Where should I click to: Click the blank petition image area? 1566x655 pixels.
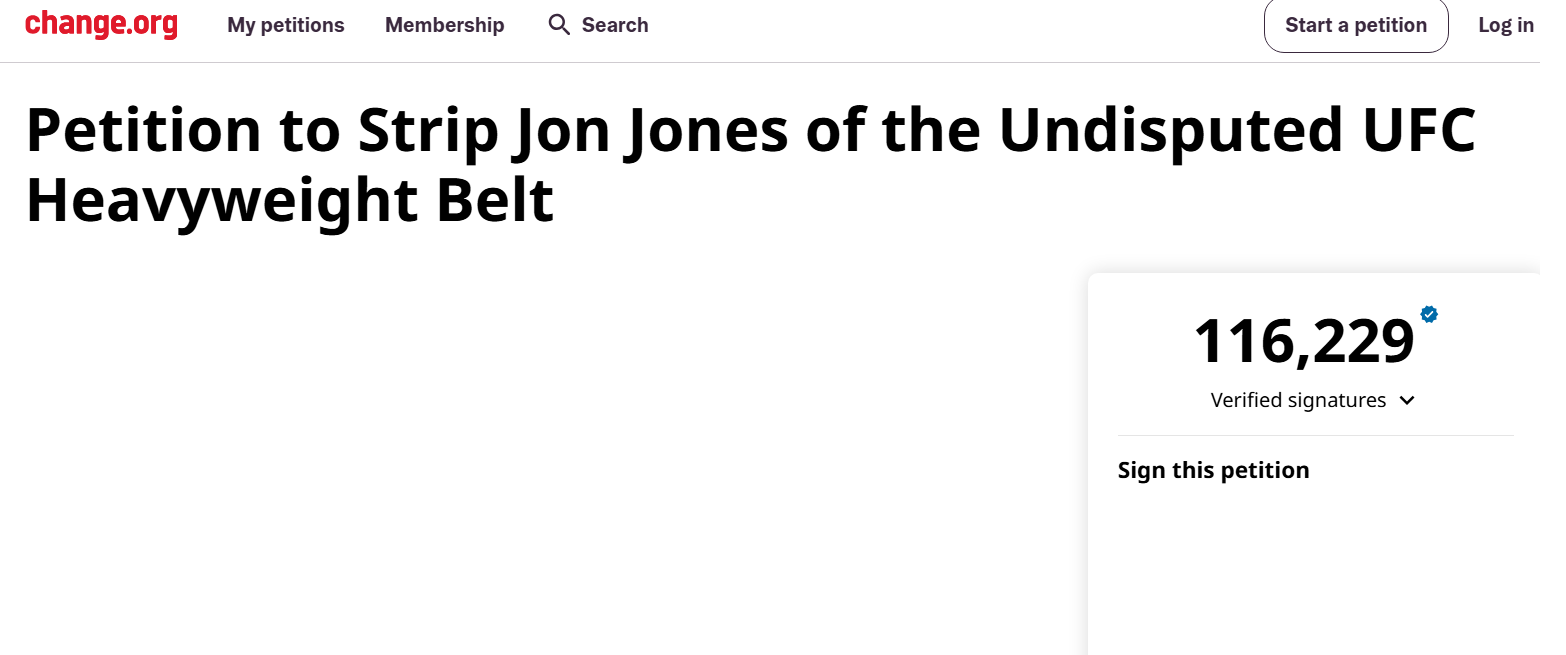click(540, 460)
